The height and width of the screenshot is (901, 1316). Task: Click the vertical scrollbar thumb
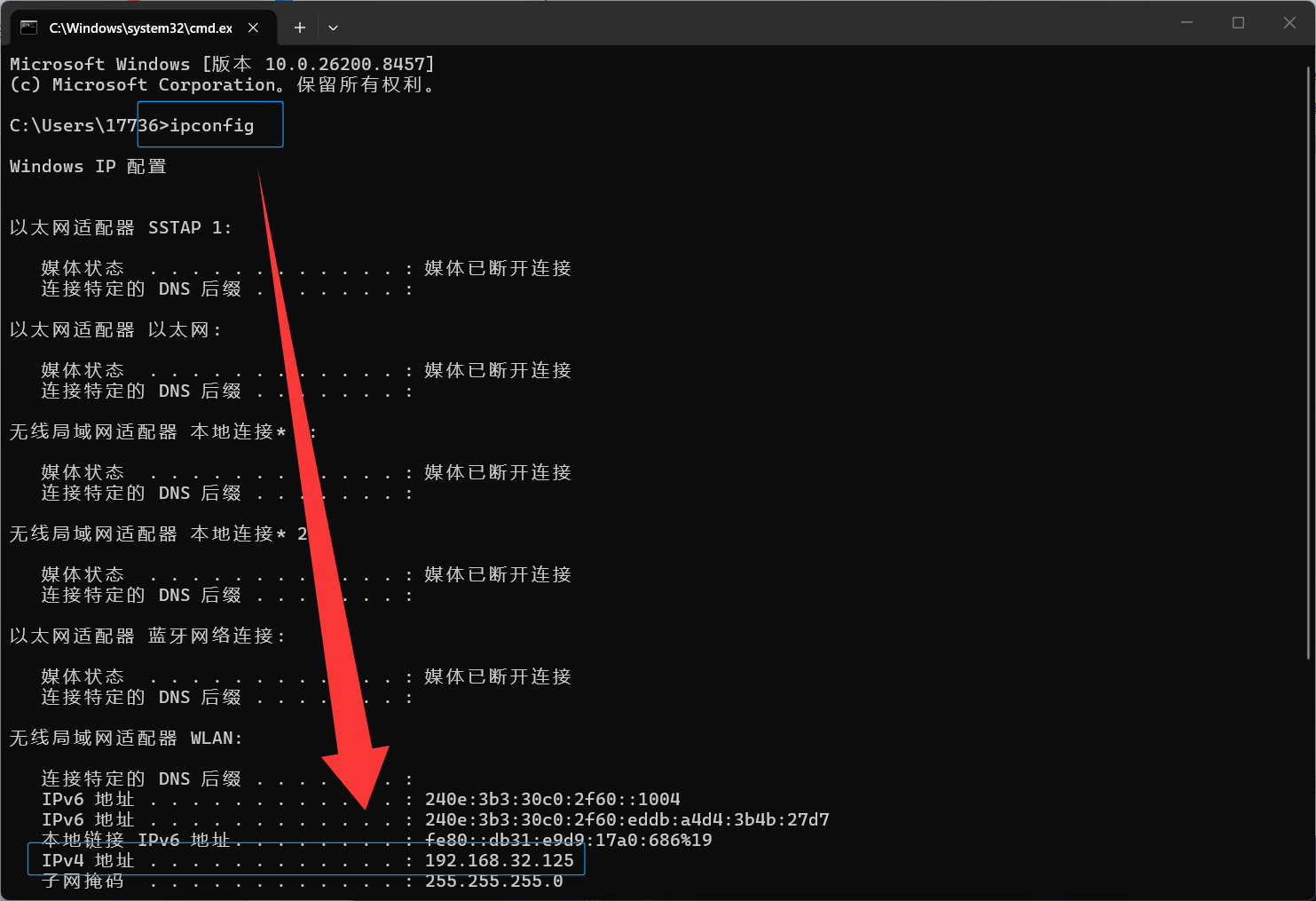point(1310,362)
